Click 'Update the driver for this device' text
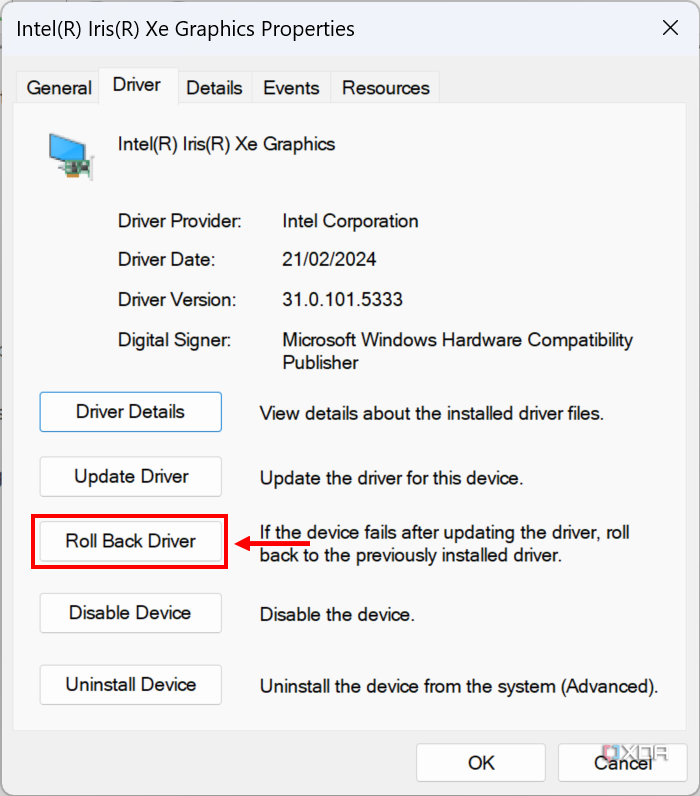Image resolution: width=700 pixels, height=796 pixels. point(391,478)
